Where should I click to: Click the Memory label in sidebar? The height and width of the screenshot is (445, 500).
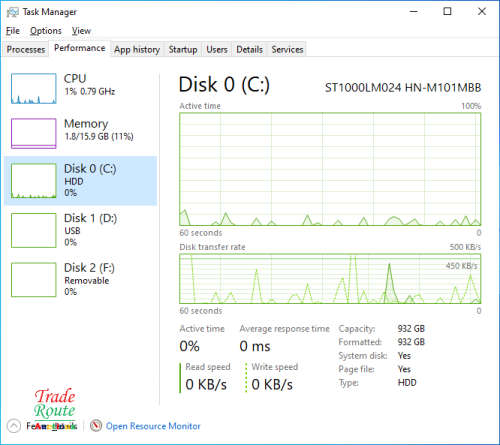(x=86, y=124)
